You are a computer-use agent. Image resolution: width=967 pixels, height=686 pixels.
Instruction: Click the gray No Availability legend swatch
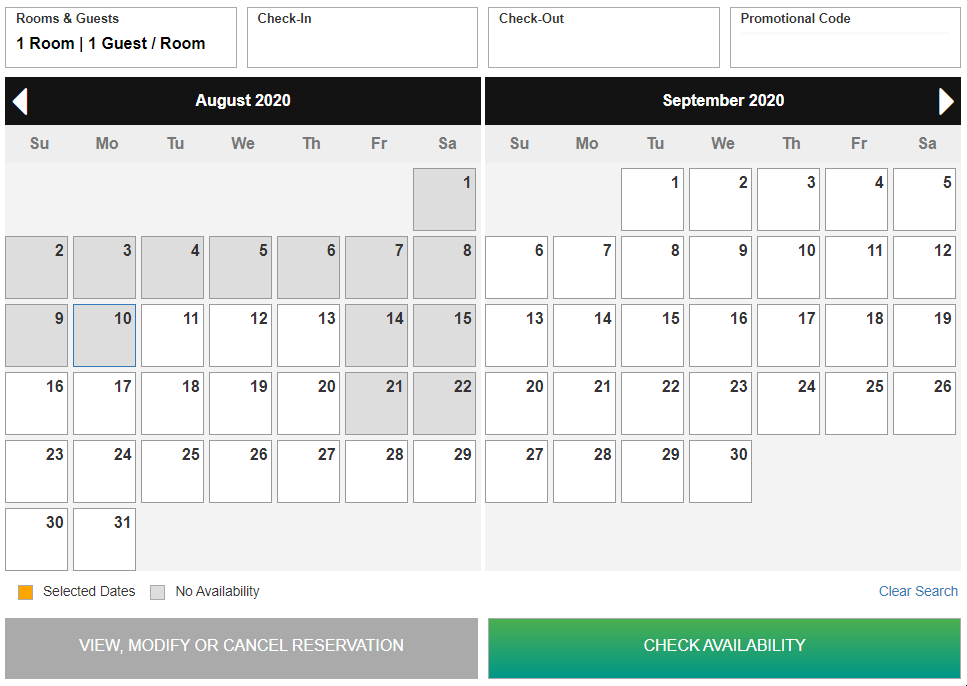[x=158, y=592]
